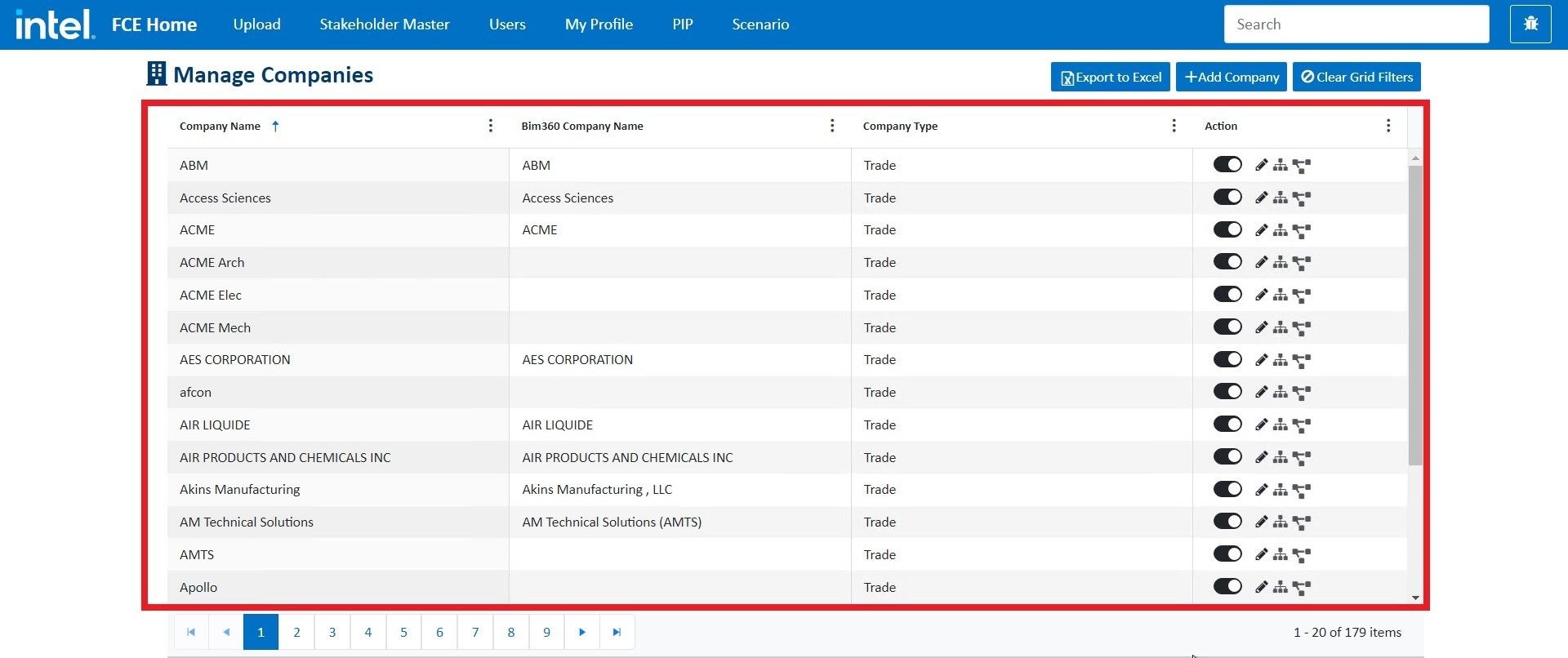Edit the AIR LIQUIDE company row
The width and height of the screenshot is (1568, 658).
click(1262, 425)
